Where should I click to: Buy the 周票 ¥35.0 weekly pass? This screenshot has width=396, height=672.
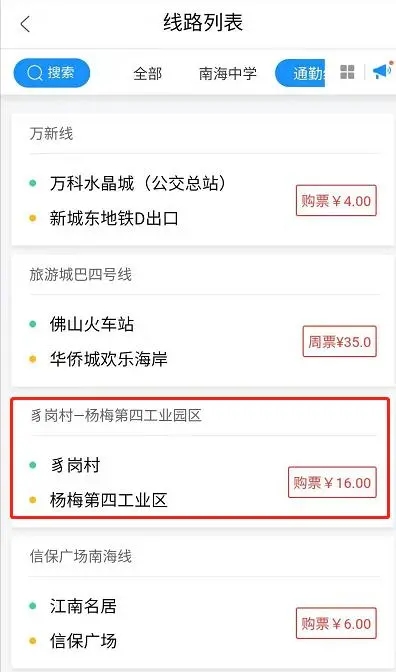click(339, 342)
